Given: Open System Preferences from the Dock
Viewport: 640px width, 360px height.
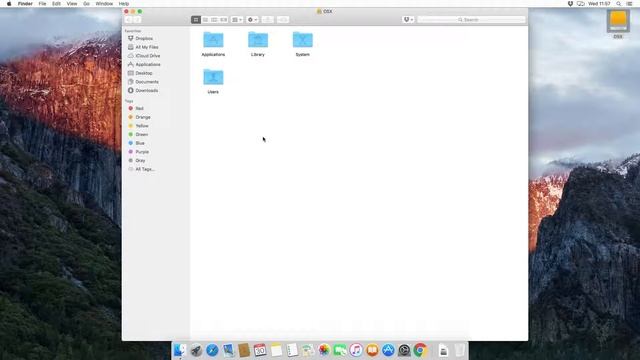Looking at the screenshot, I should (x=404, y=350).
